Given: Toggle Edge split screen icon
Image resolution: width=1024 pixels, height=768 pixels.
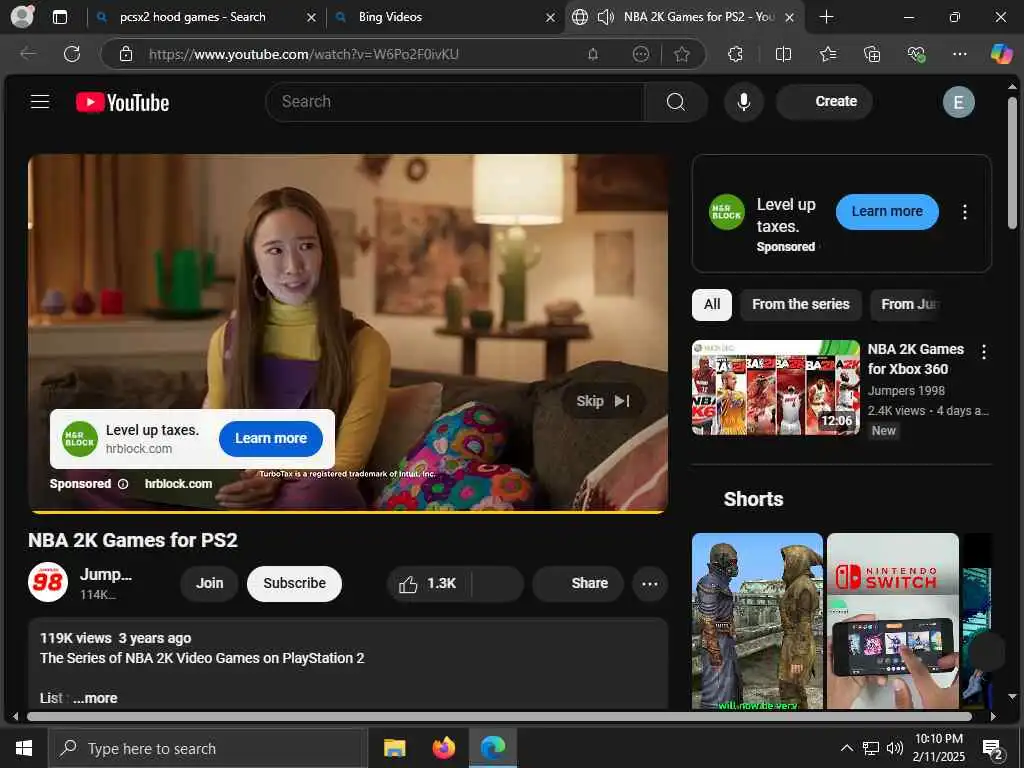Looking at the screenshot, I should click(x=783, y=54).
